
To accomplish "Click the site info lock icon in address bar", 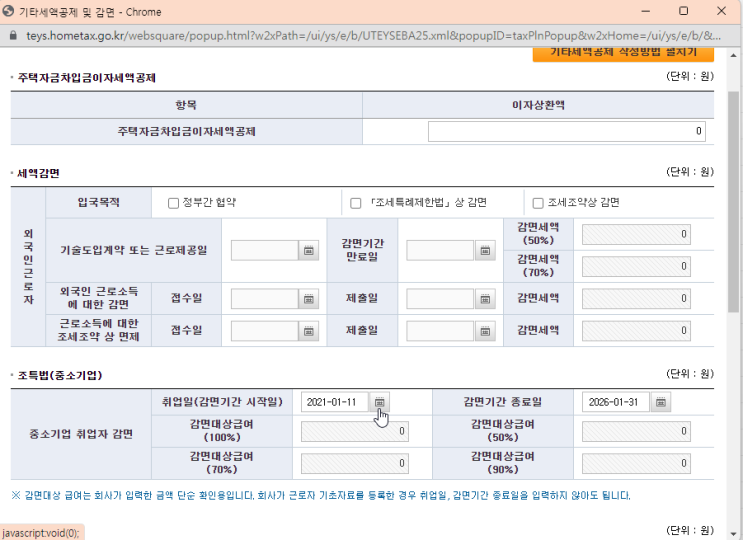I will point(13,36).
